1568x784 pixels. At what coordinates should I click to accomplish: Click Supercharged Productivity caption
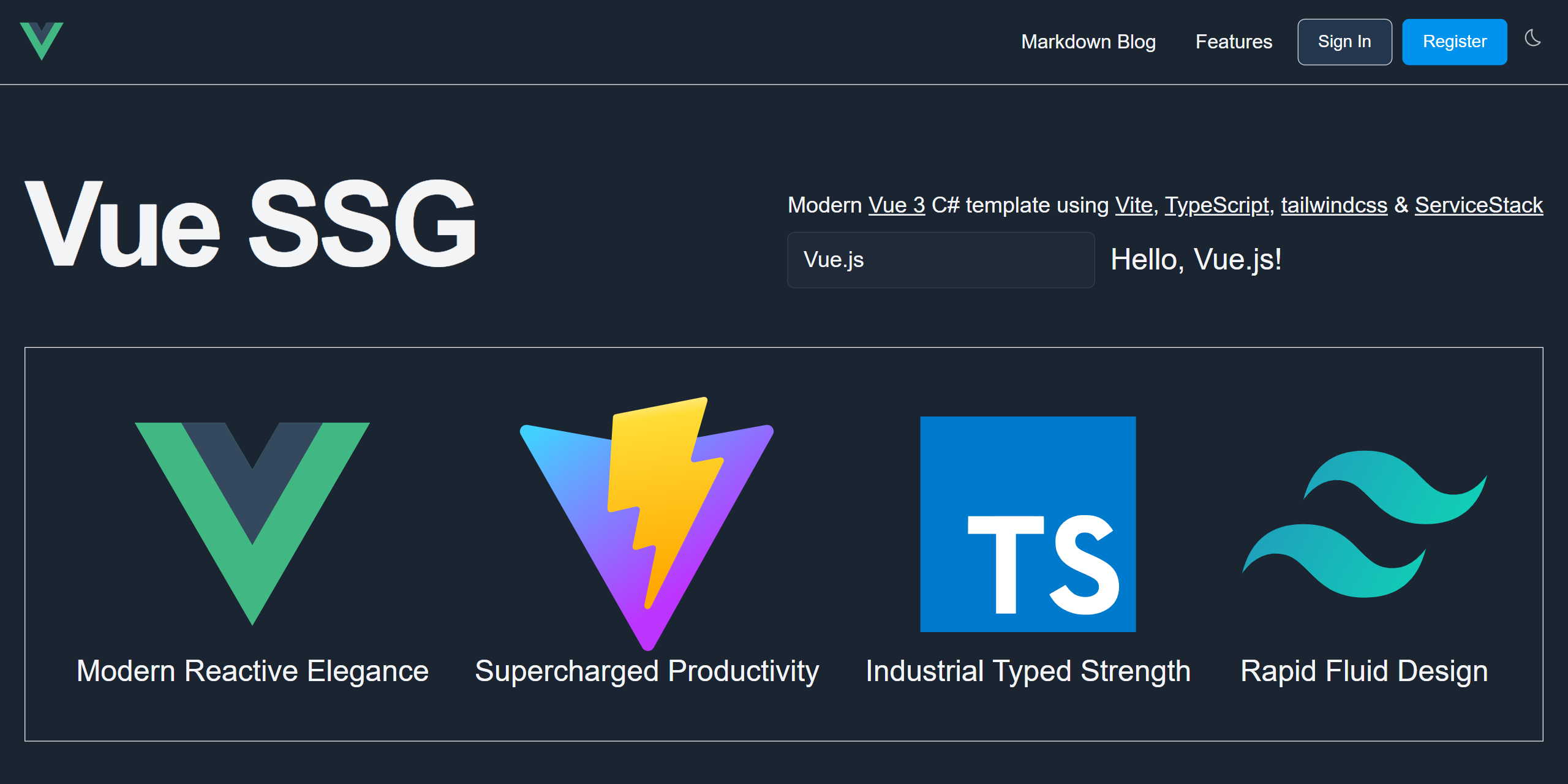647,672
